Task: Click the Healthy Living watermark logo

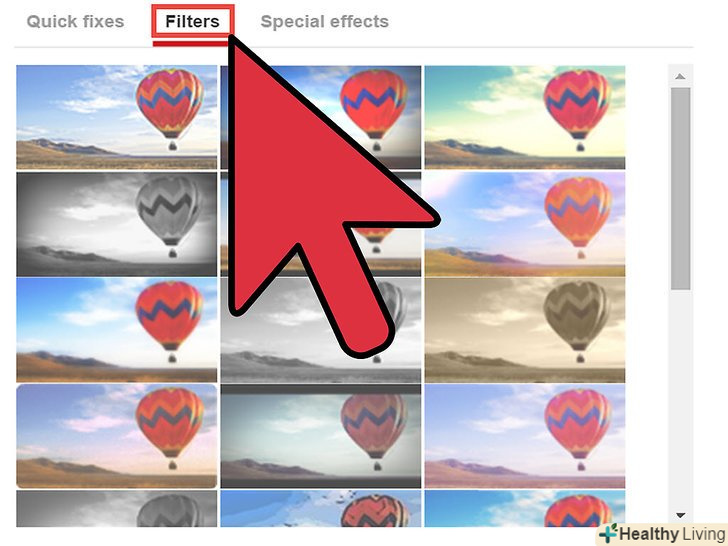Action: coord(663,534)
